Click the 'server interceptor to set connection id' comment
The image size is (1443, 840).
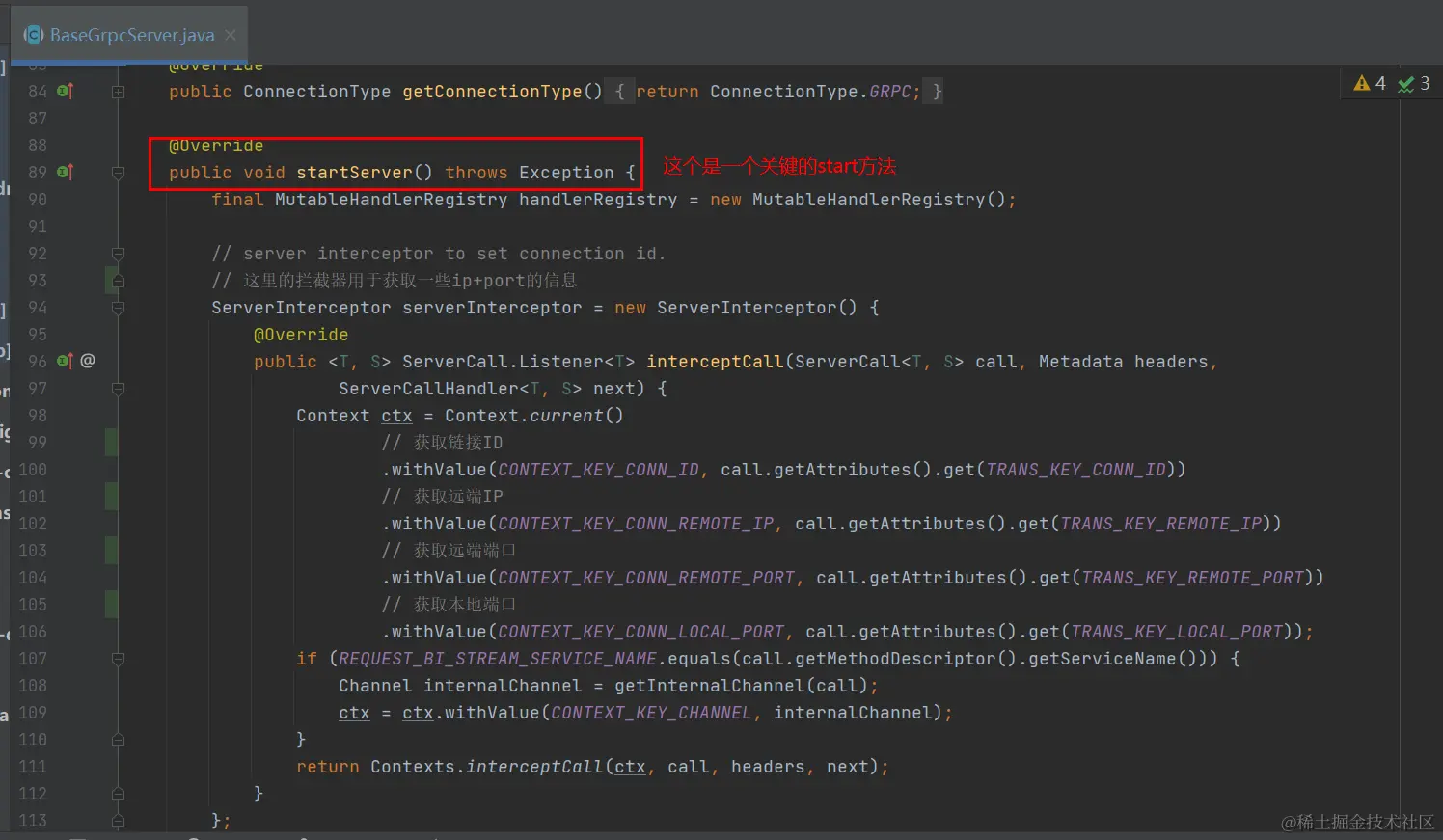(x=439, y=254)
